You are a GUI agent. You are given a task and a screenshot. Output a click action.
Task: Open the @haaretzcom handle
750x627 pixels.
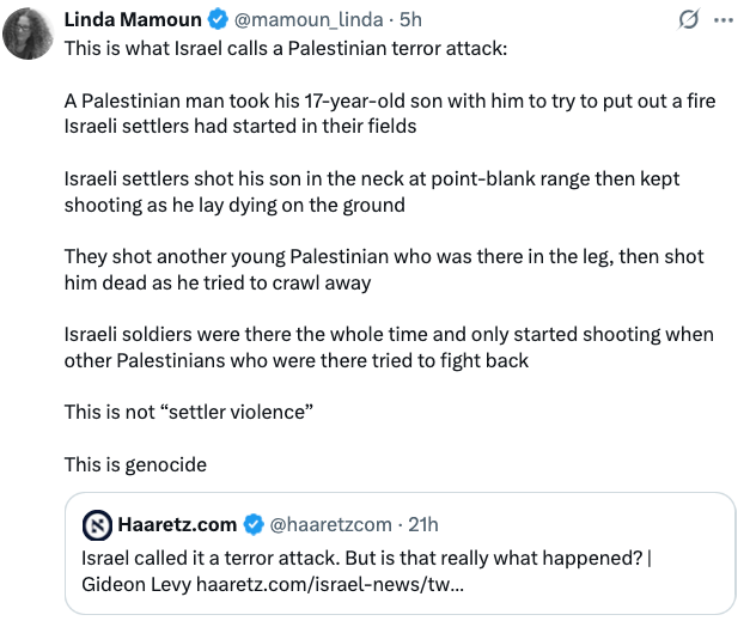click(x=331, y=525)
